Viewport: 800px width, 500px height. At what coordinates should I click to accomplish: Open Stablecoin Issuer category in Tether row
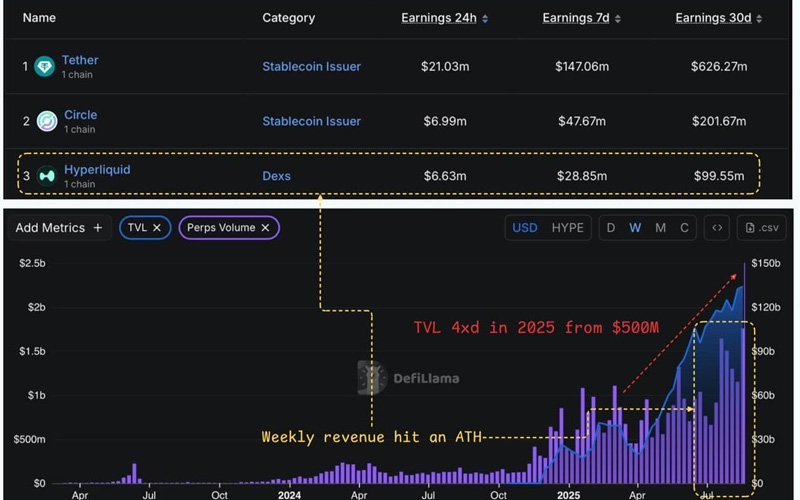pyautogui.click(x=311, y=66)
